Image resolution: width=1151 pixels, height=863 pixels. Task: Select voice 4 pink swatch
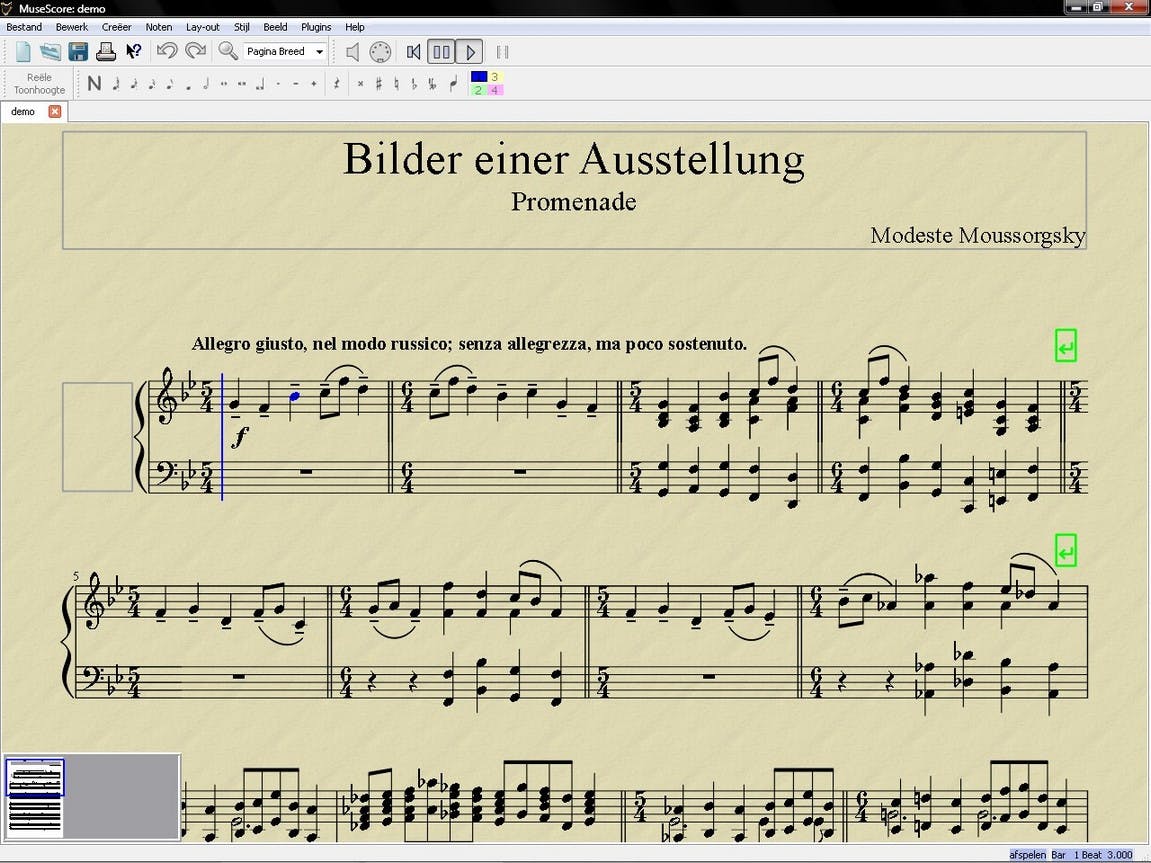495,90
